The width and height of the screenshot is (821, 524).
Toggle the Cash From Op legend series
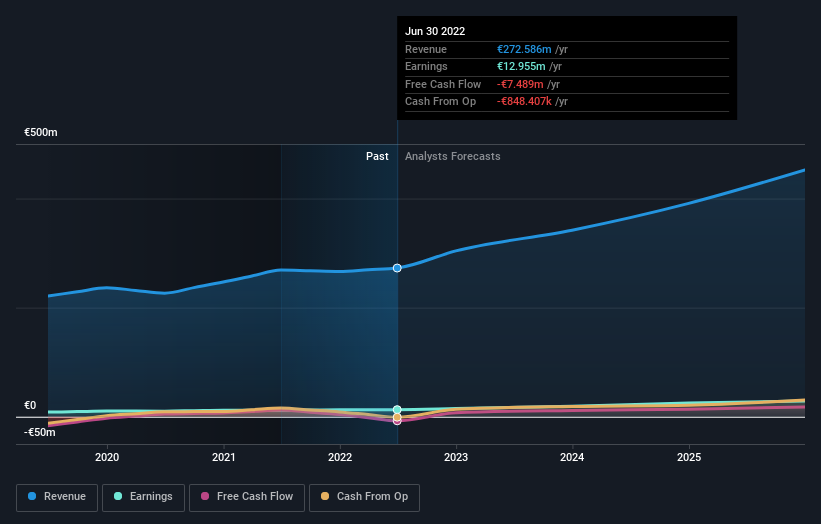click(364, 497)
